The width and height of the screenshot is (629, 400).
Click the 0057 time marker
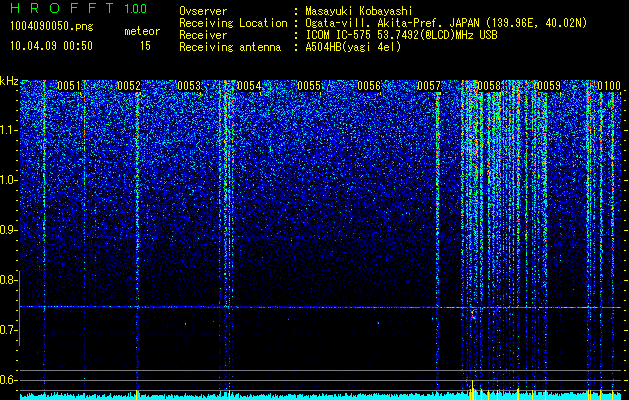[x=429, y=86]
